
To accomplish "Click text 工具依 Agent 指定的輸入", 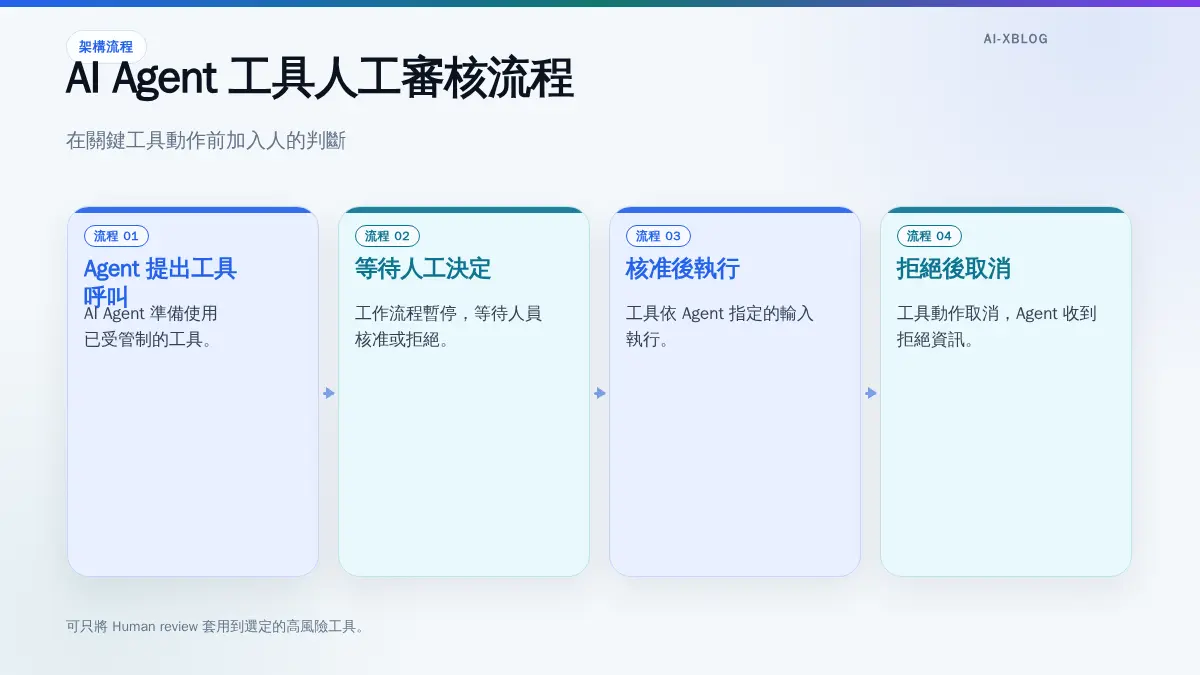I will (720, 313).
